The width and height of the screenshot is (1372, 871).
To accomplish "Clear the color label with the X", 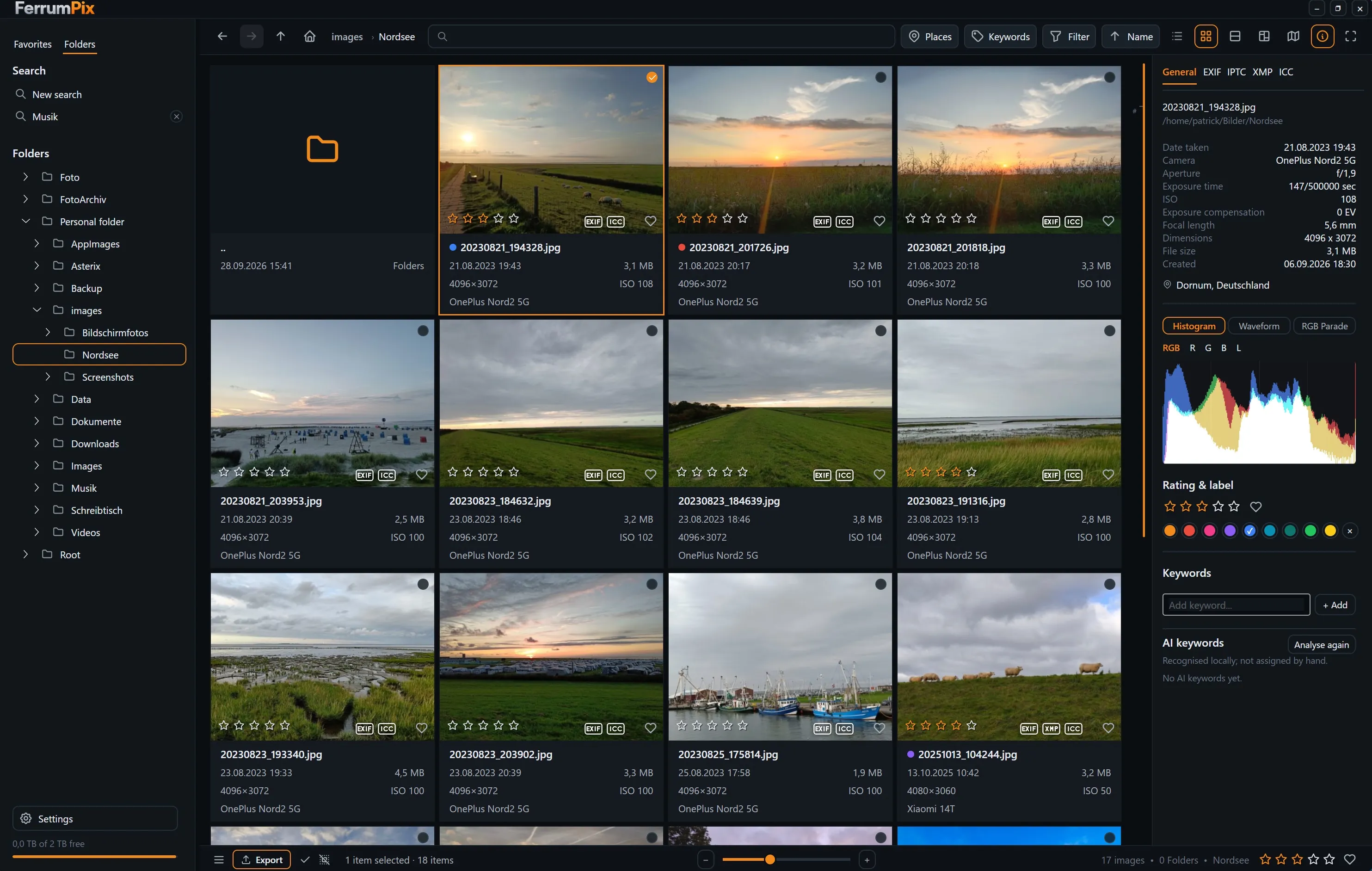I will tap(1349, 531).
